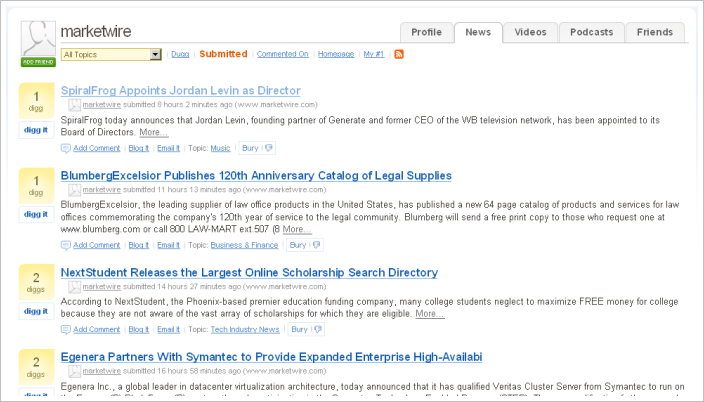Open the Homepage filter link
Image resolution: width=704 pixels, height=402 pixels.
[x=336, y=54]
